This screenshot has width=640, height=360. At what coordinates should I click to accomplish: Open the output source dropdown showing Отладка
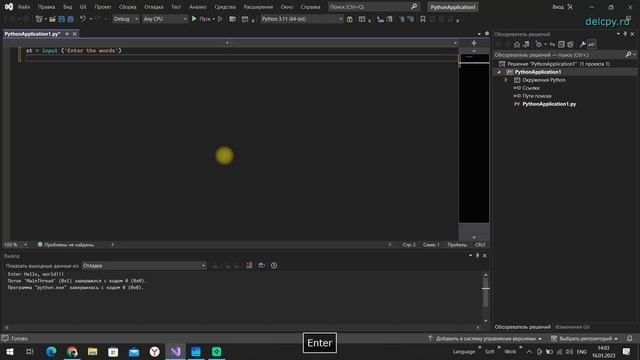(144, 266)
